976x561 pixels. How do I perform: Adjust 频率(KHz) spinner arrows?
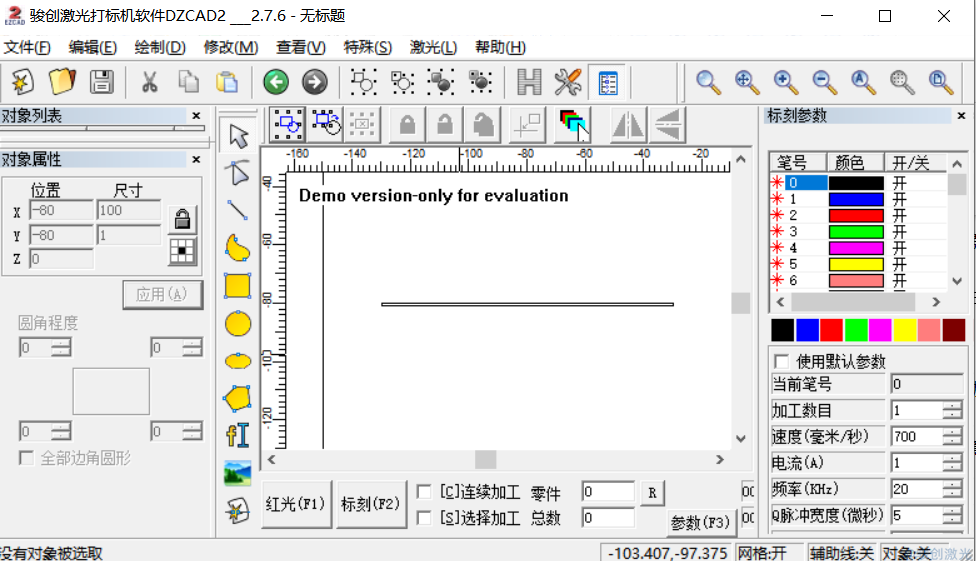[x=952, y=489]
